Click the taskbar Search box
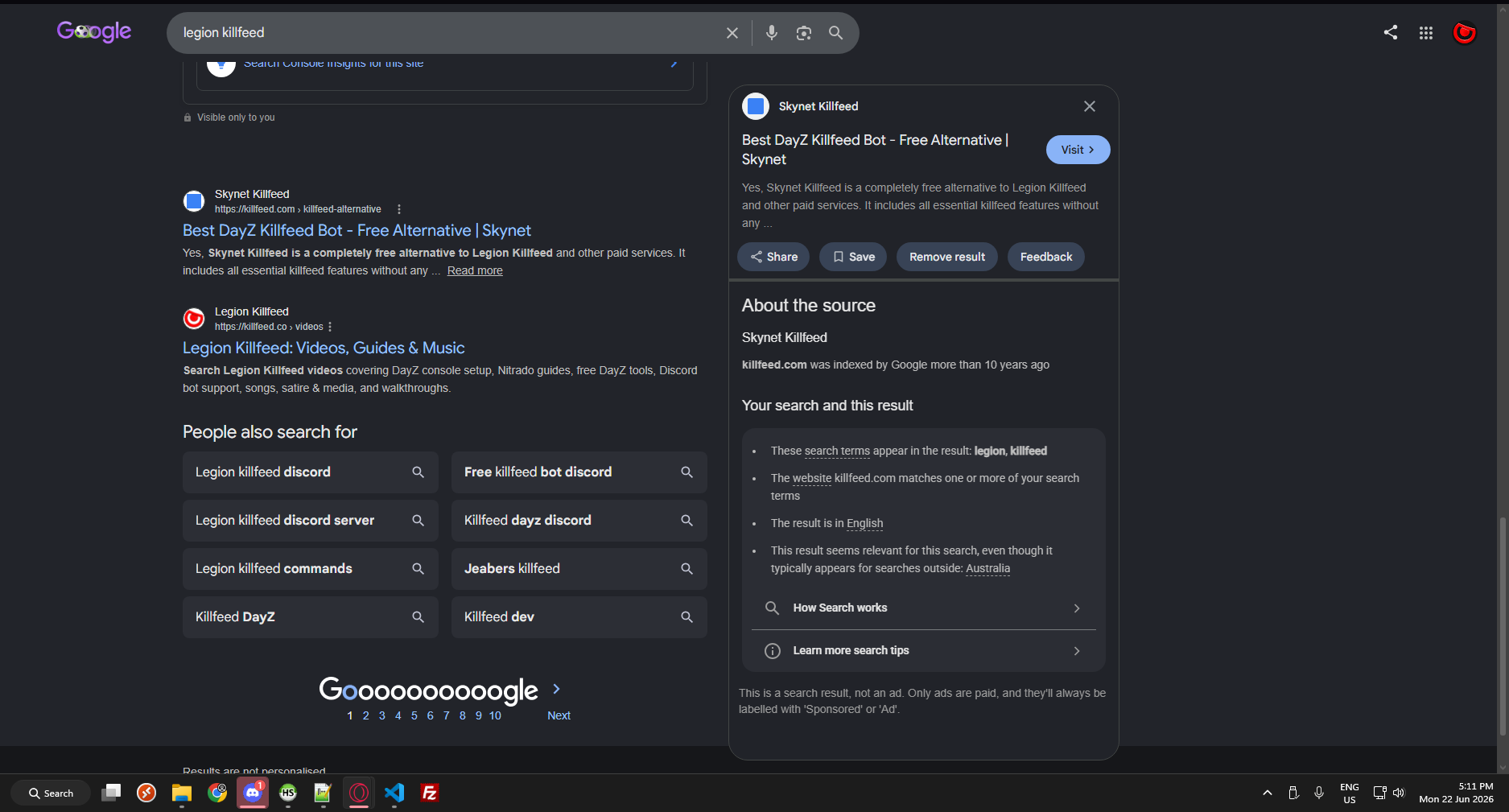This screenshot has width=1509, height=812. click(x=52, y=793)
